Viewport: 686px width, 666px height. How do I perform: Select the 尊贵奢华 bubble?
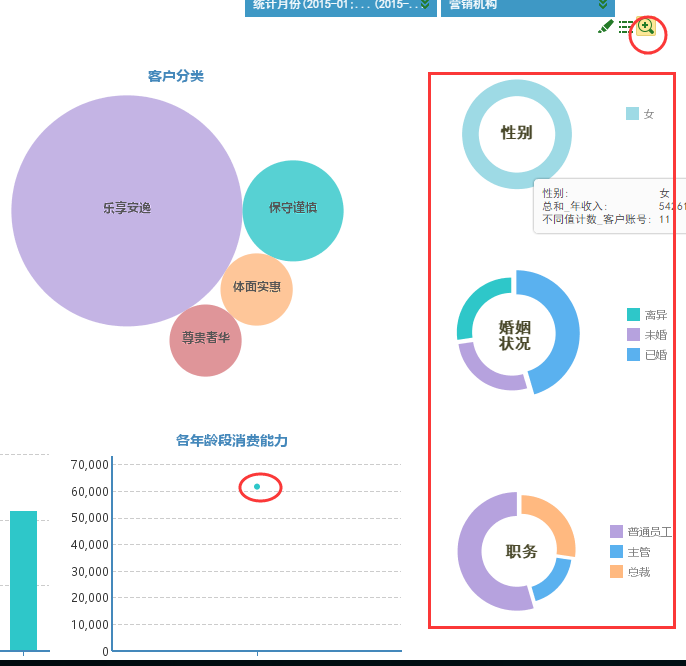click(205, 340)
